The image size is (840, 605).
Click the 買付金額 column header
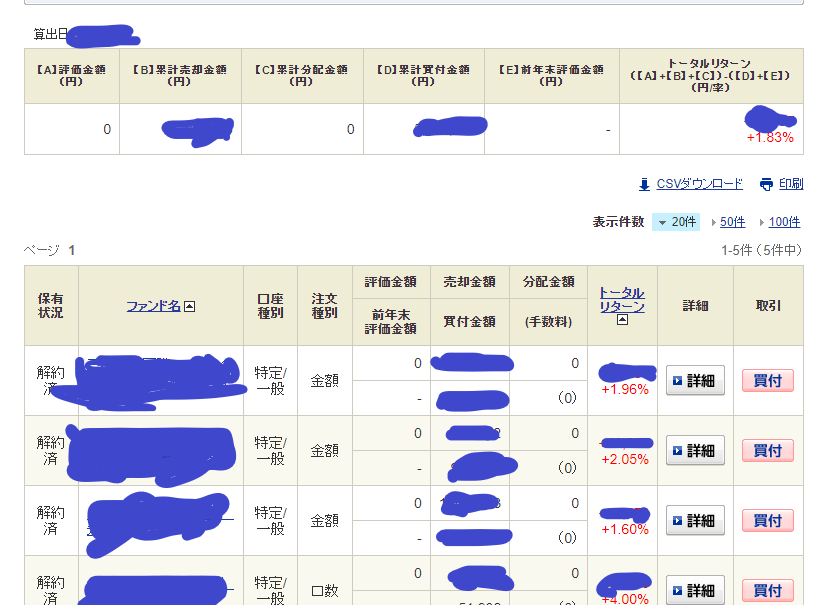click(469, 322)
